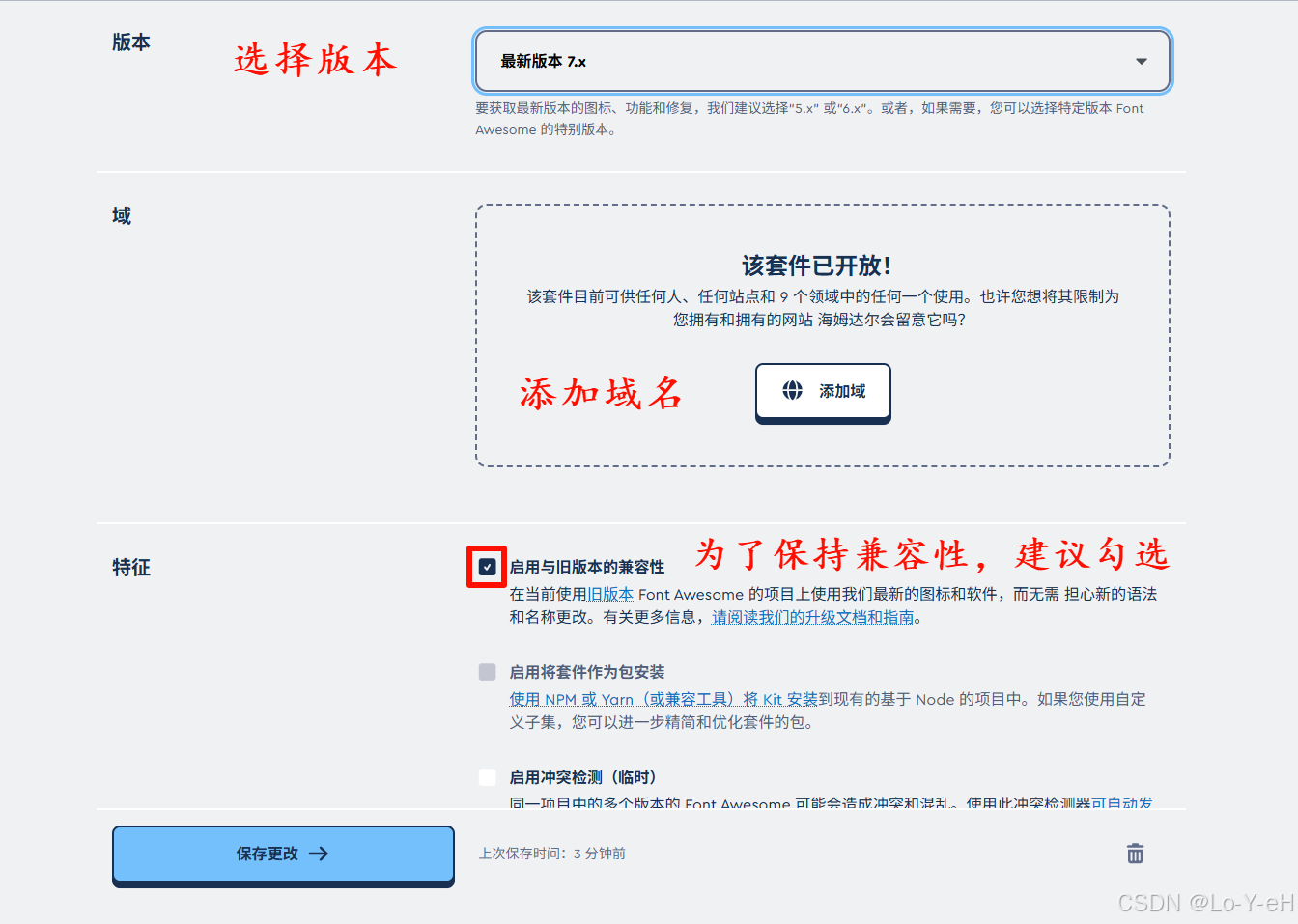Click the globe icon in the 添加域 button
1298x924 pixels.
click(792, 391)
